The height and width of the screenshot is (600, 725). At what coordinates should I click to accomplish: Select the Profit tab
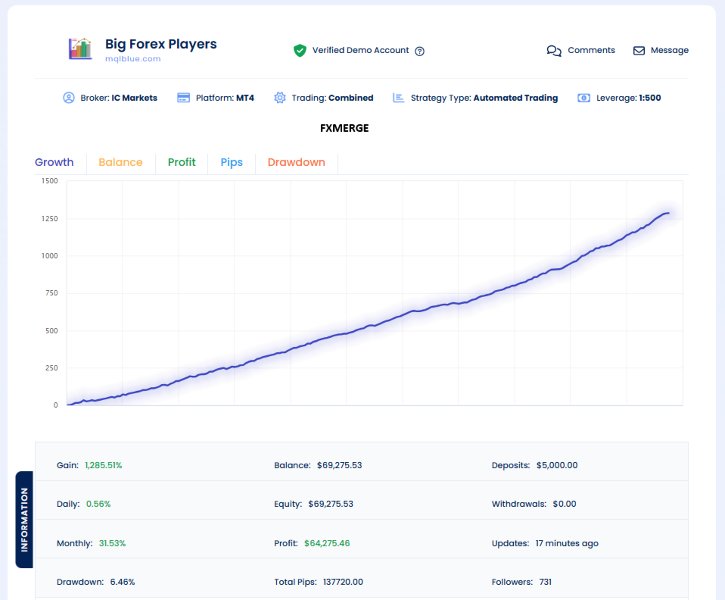click(x=182, y=162)
